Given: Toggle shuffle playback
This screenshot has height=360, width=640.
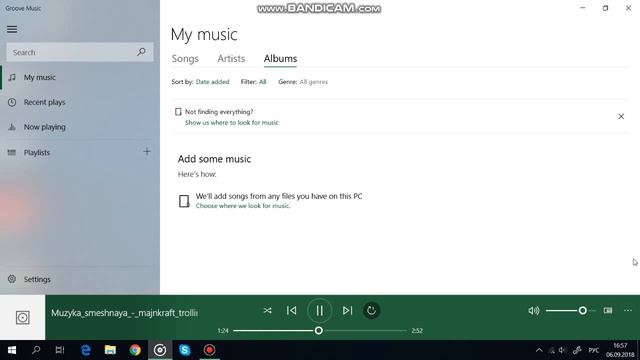Looking at the screenshot, I should tap(267, 311).
